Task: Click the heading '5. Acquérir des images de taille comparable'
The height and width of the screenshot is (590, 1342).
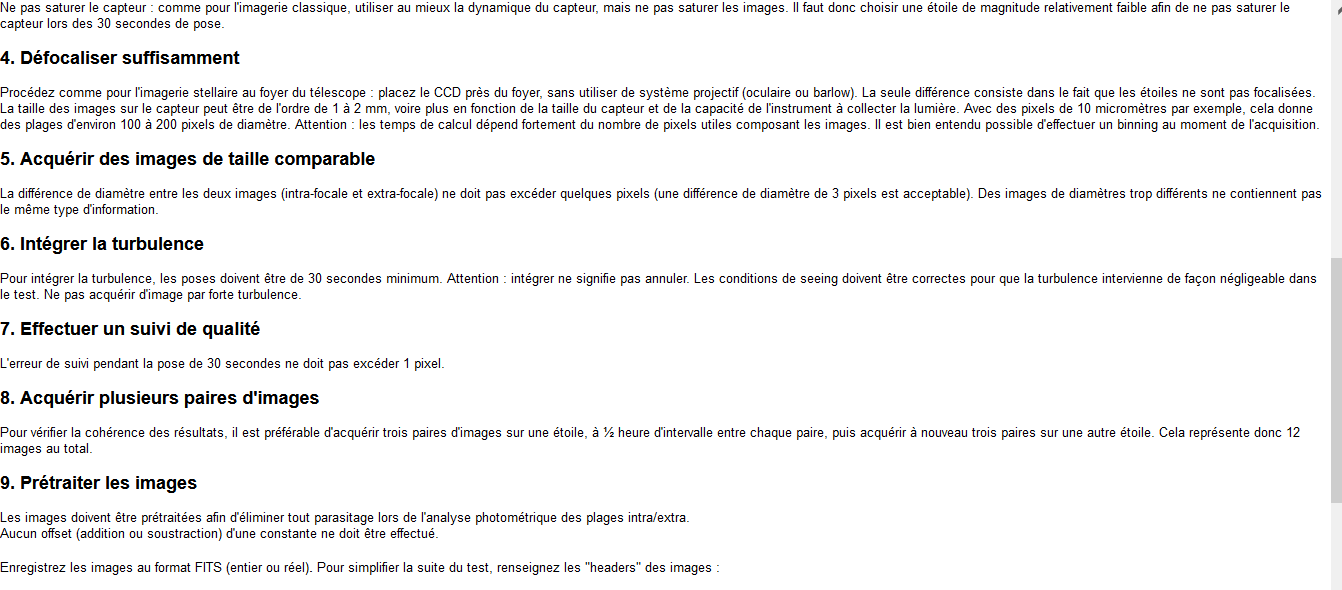Action: coord(188,159)
